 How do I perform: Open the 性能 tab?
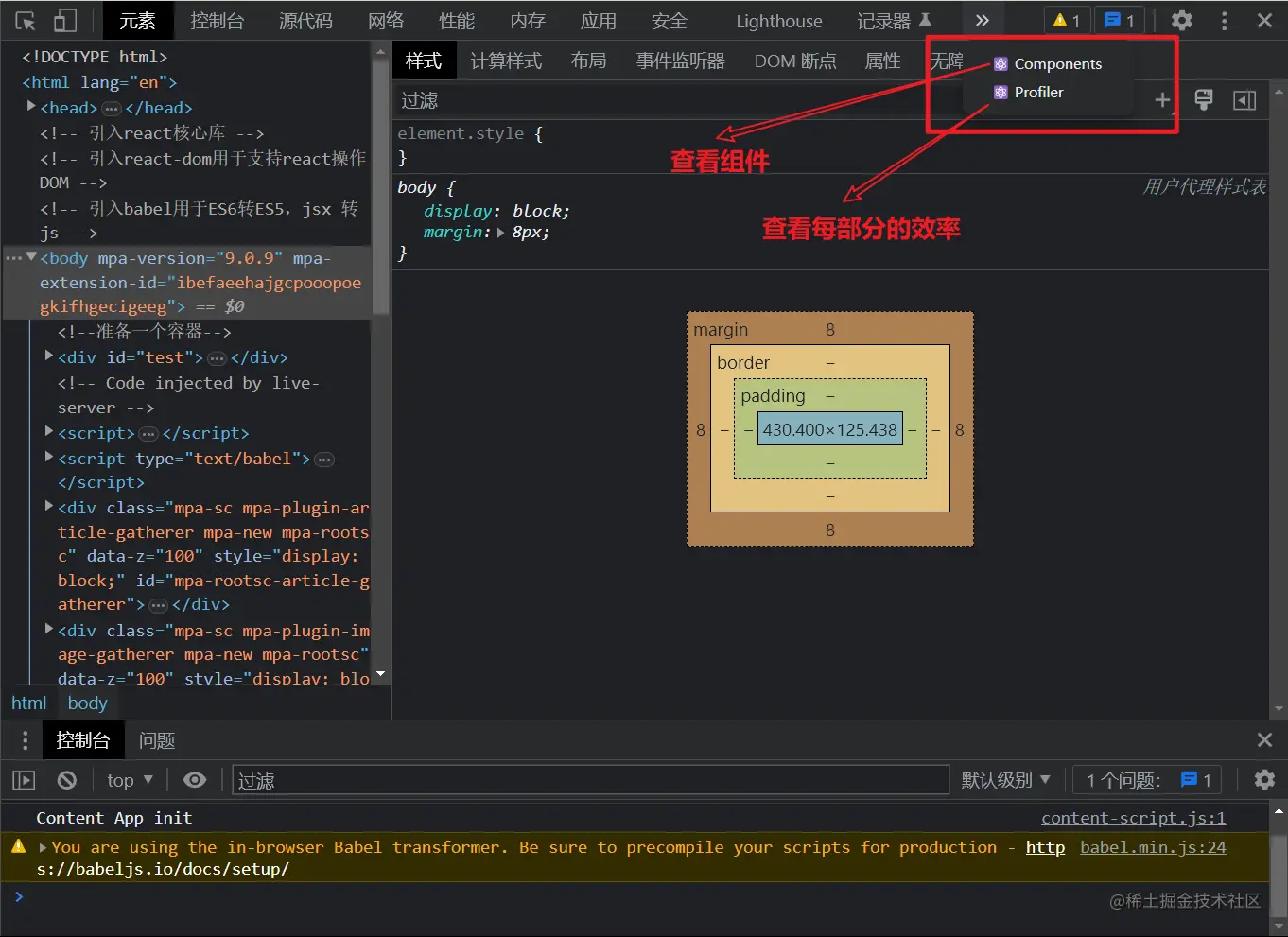point(457,21)
